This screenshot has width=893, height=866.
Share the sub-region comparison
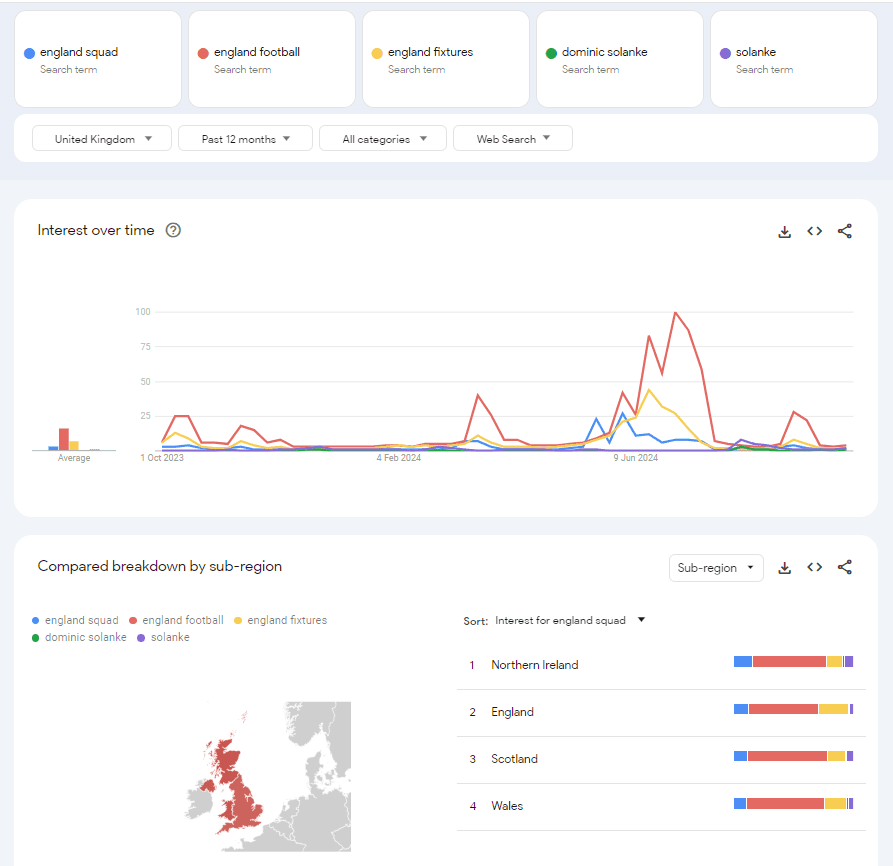pos(845,566)
